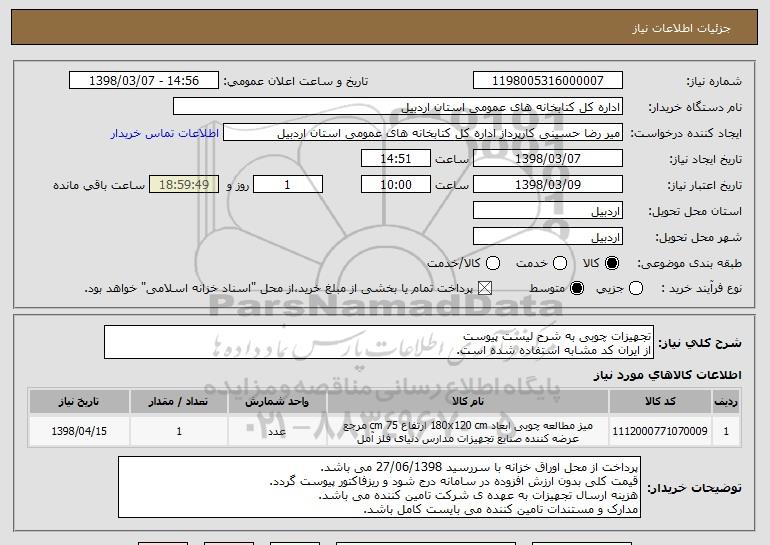Click the میز مطالعه چوبی product name cell
770x545 pixels.
point(468,431)
